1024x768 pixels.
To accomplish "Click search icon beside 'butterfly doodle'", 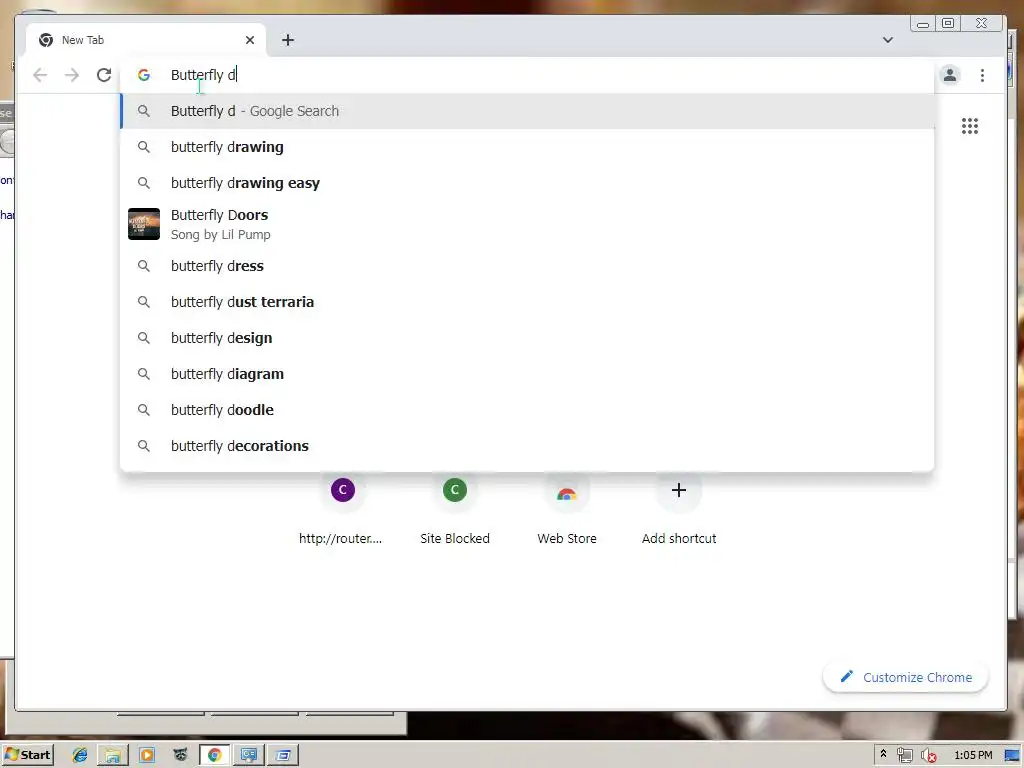I will tap(144, 409).
